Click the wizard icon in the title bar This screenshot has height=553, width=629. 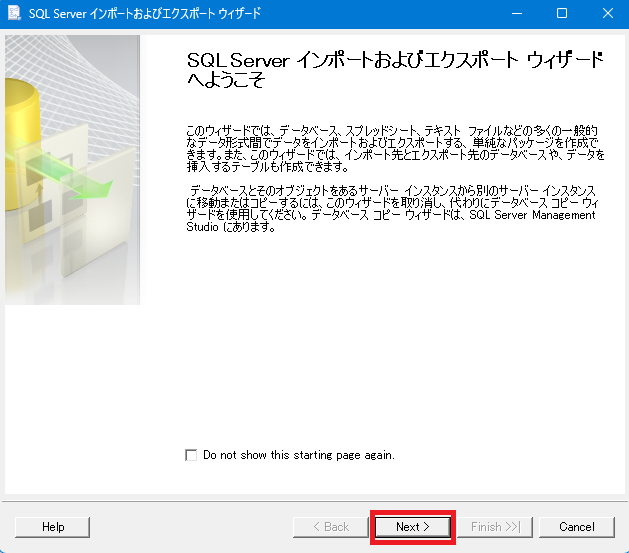(14, 13)
